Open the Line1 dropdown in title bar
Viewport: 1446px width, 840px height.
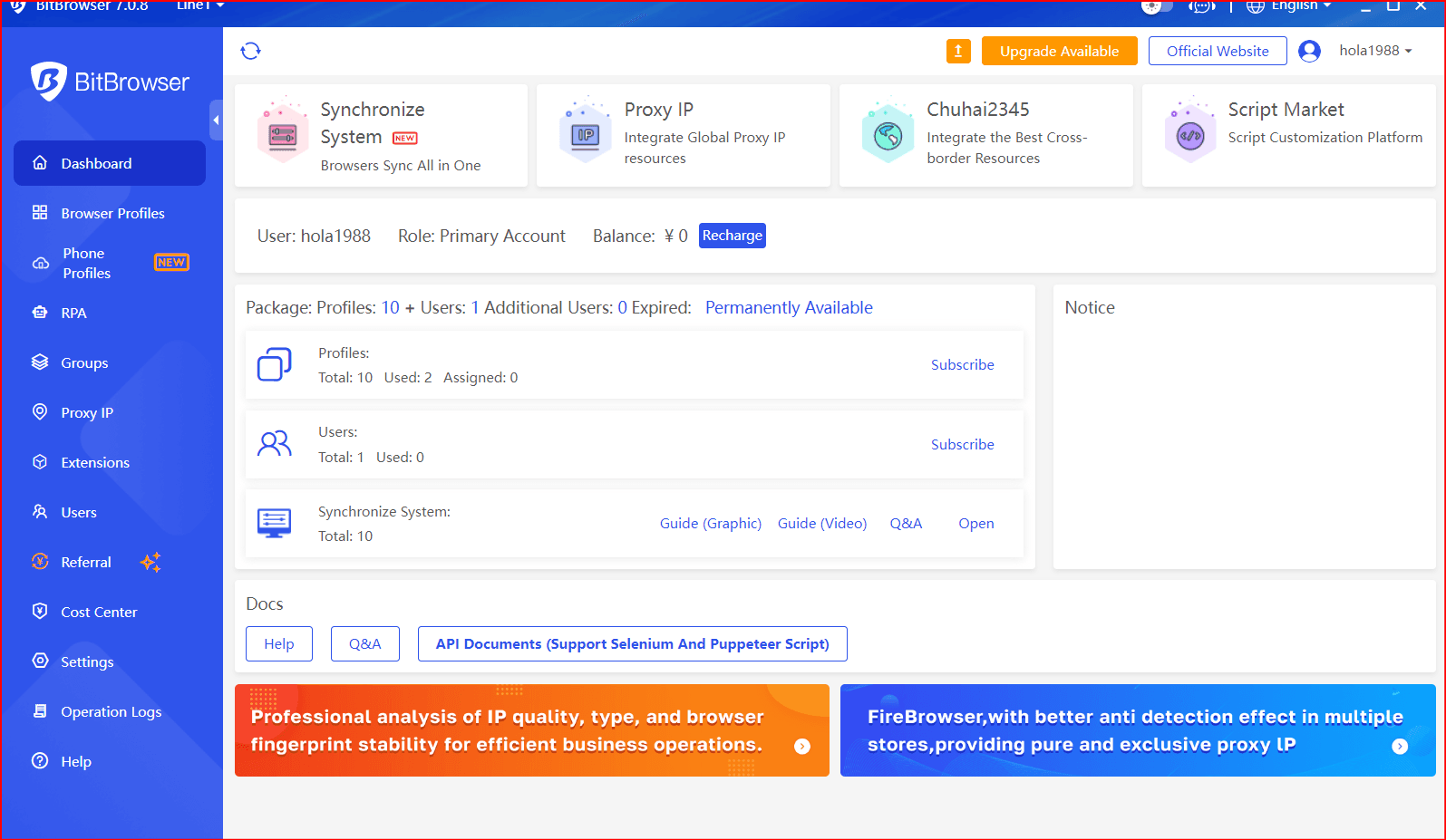tap(199, 6)
